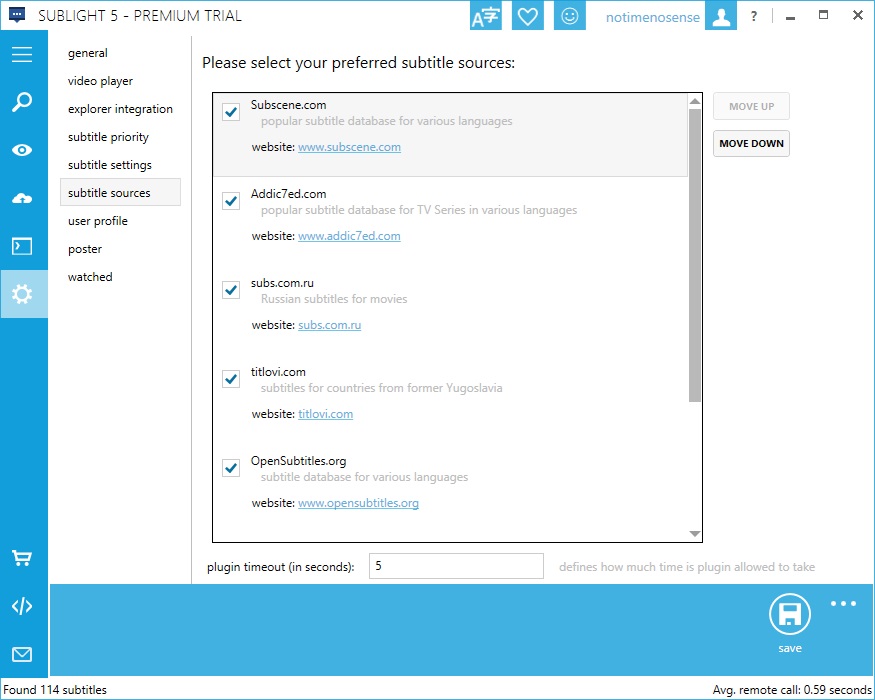Click the plugin timeout input field
This screenshot has width=875, height=700.
456,566
